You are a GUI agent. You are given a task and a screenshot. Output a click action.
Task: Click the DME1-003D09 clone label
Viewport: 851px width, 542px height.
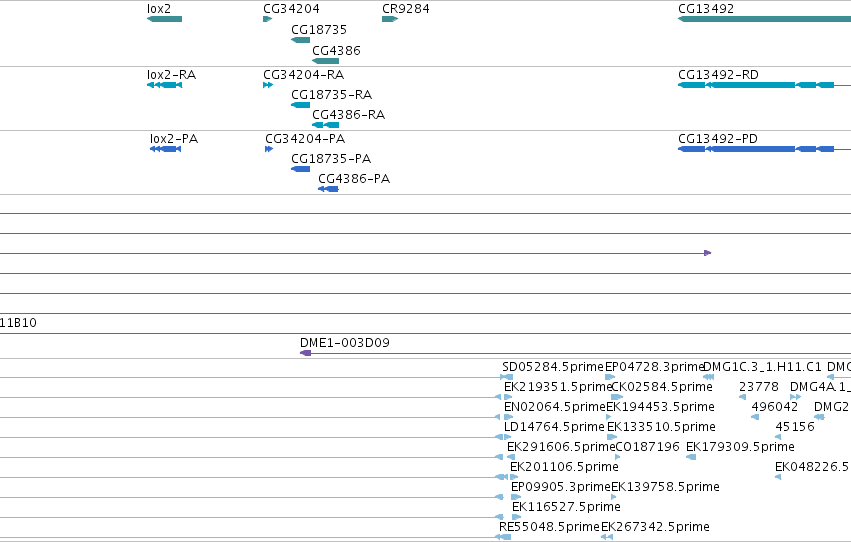[x=345, y=342]
